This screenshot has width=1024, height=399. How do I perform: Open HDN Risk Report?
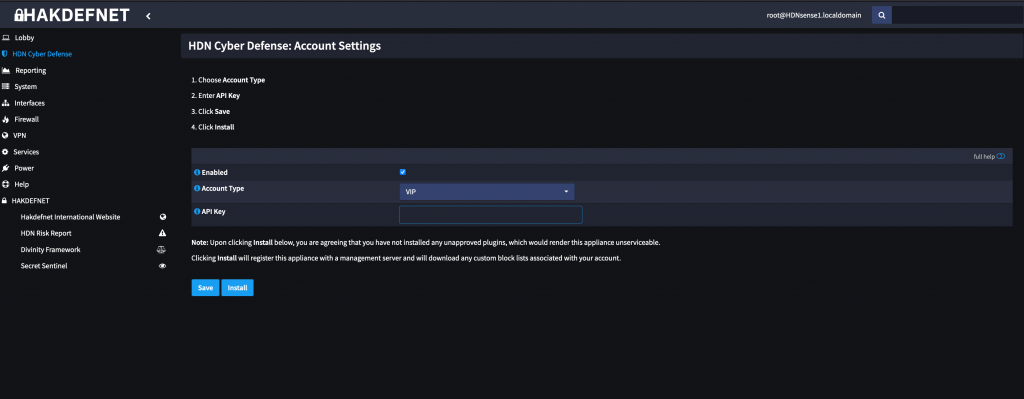[46, 233]
